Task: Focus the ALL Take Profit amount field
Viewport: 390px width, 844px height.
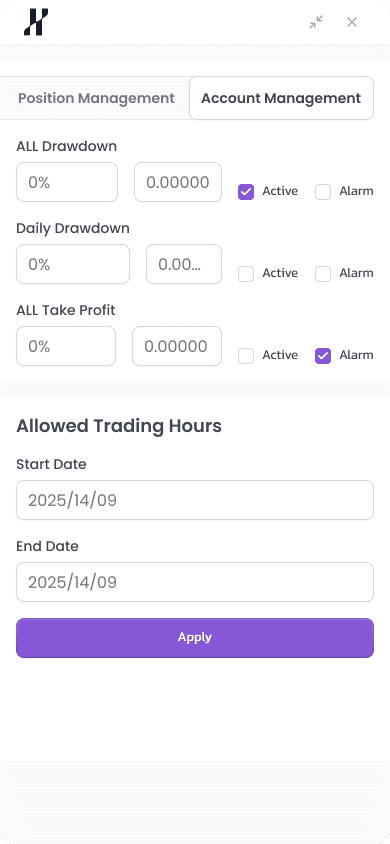Action: [177, 346]
